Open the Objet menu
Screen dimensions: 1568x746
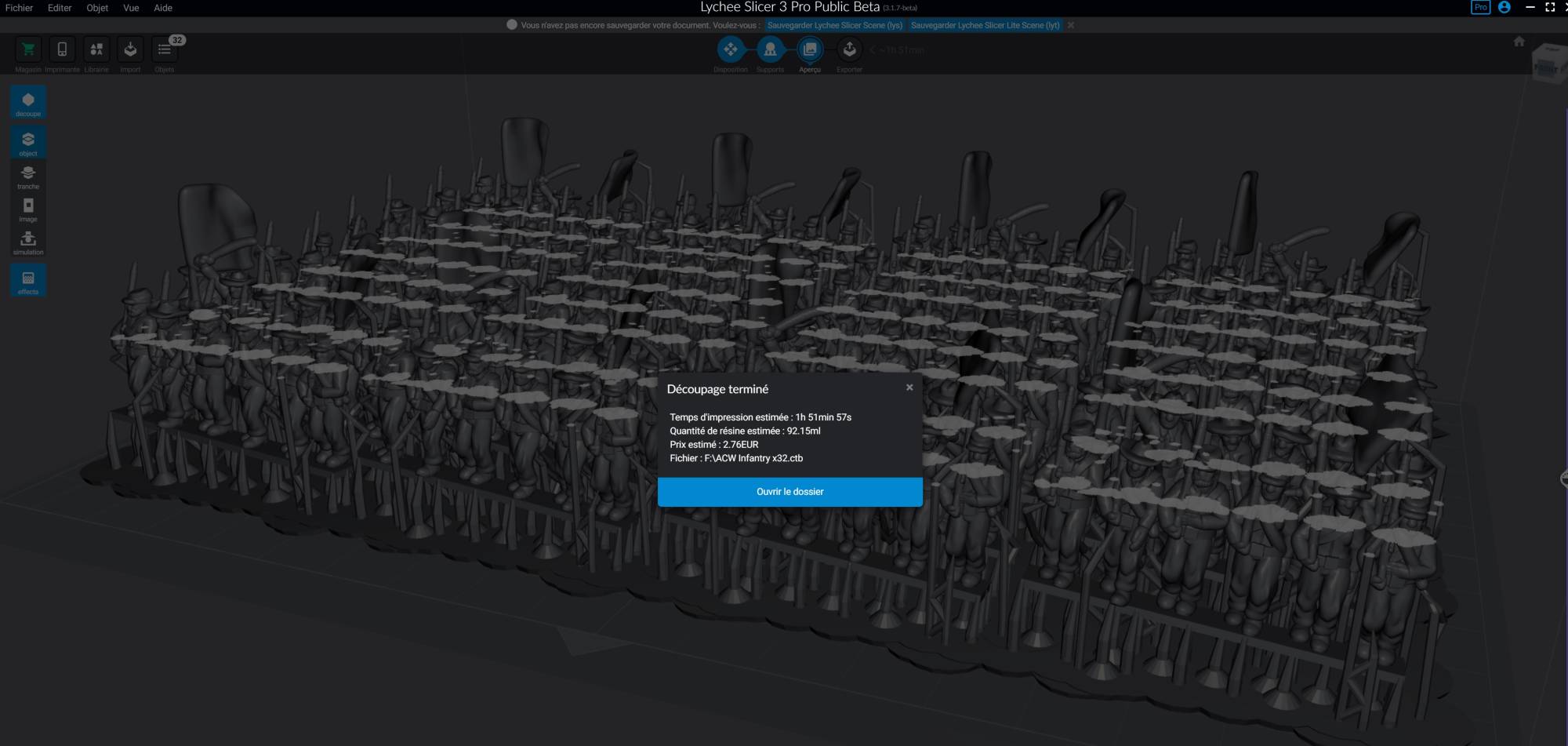pyautogui.click(x=97, y=8)
